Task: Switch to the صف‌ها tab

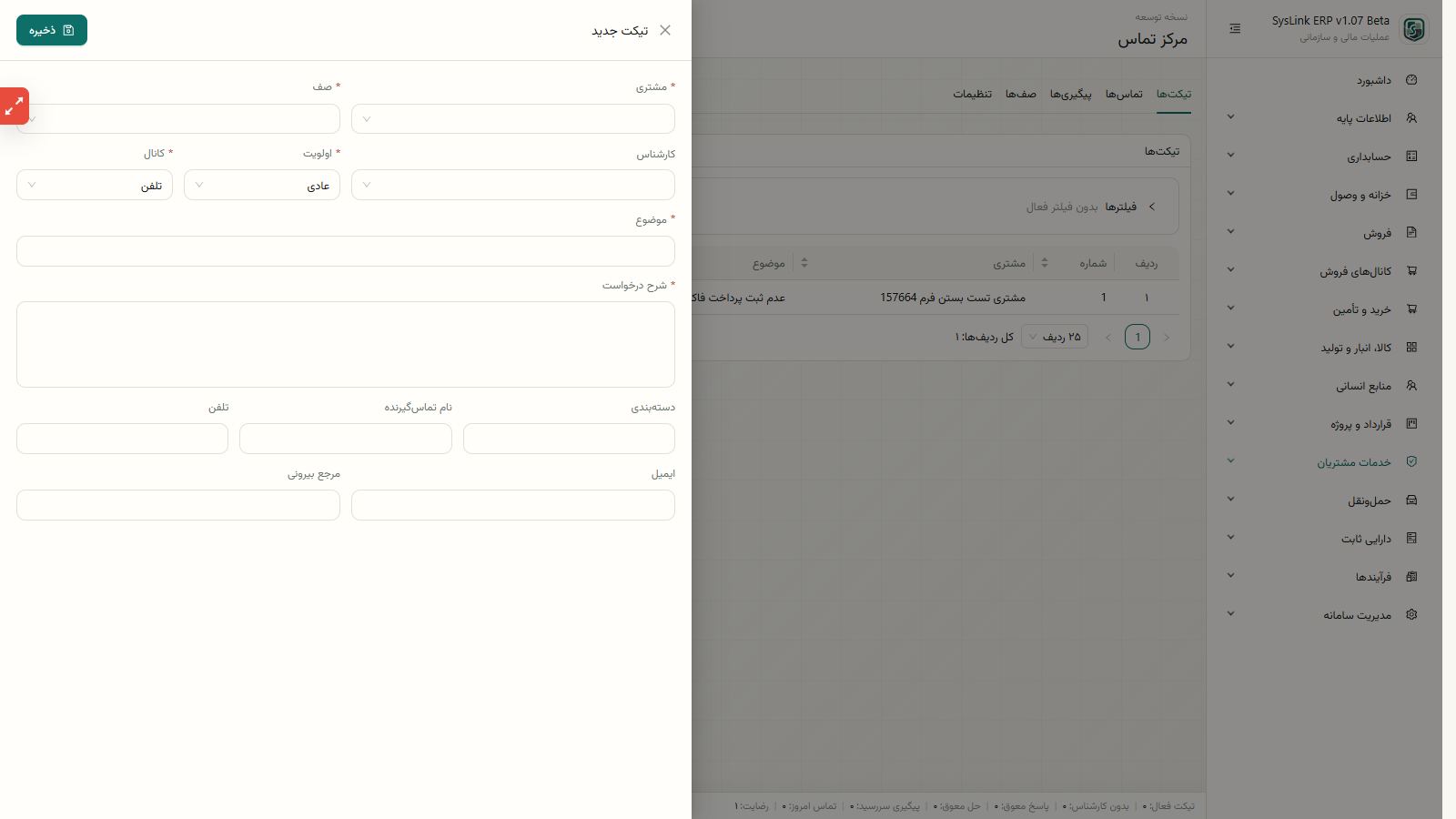Action: (1021, 94)
